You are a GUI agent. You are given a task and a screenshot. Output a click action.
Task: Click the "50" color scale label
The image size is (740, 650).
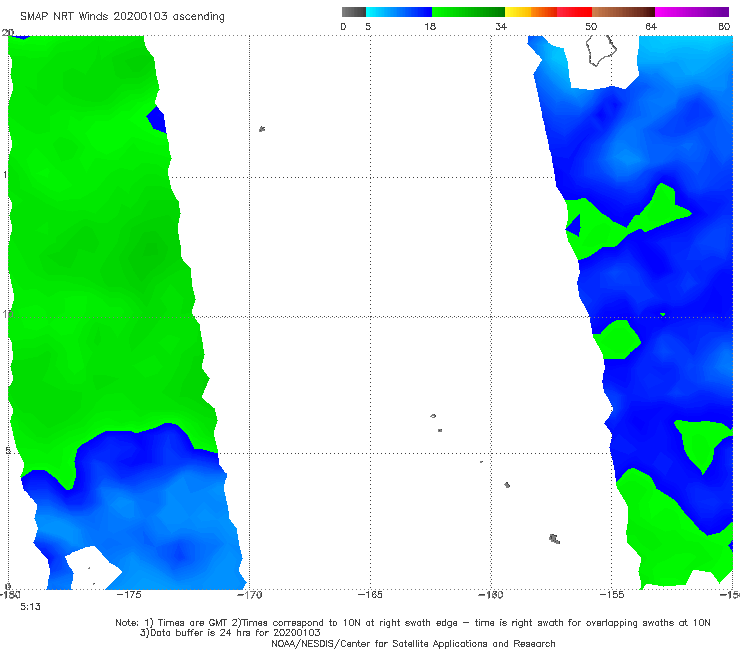click(591, 27)
